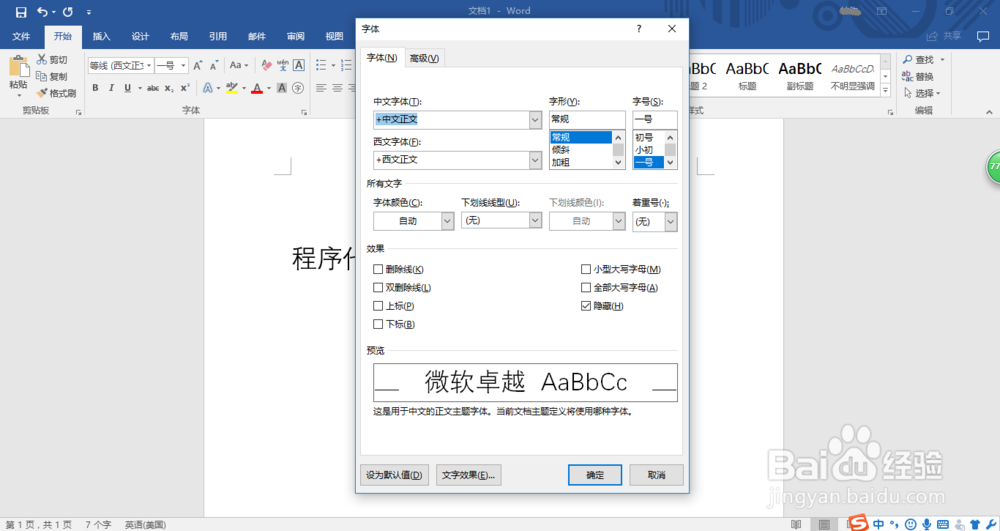Open the Font color (字体颜色) dropdown
This screenshot has height=531, width=1000.
click(447, 221)
